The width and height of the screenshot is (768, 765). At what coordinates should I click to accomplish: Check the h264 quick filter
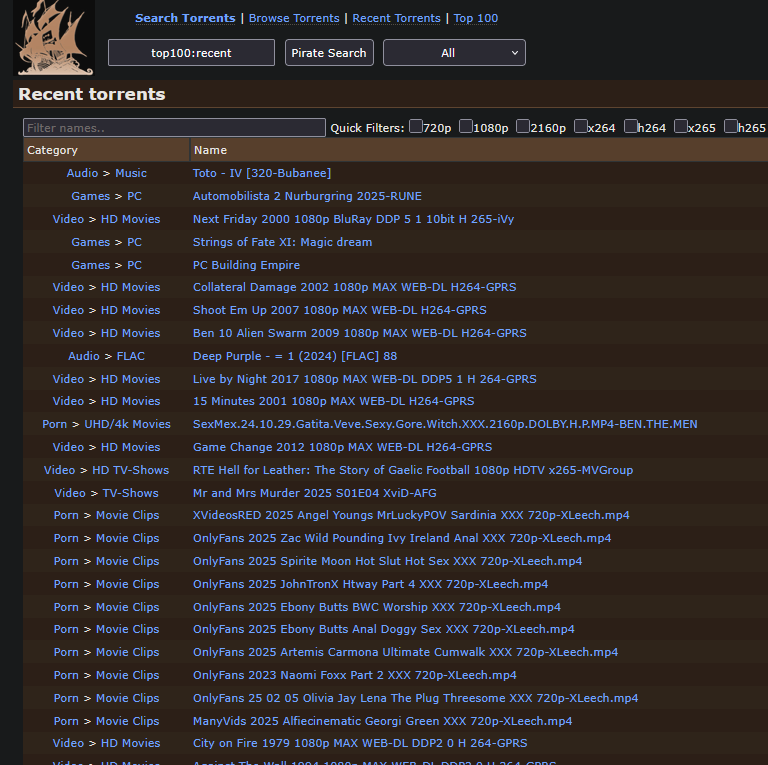pos(631,126)
